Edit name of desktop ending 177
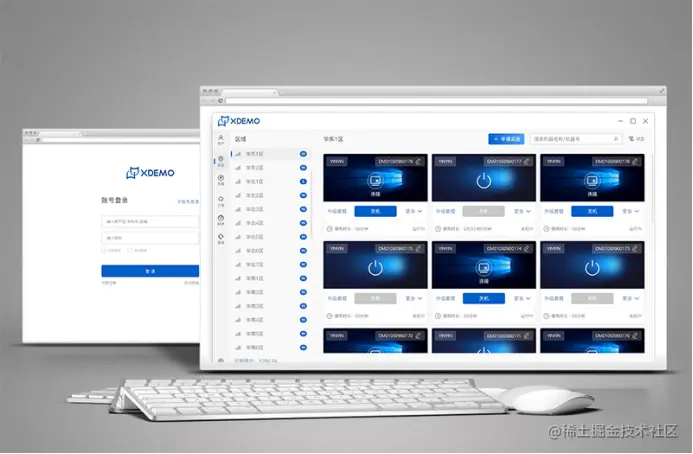Viewport: 693px width, 454px height. pos(526,161)
